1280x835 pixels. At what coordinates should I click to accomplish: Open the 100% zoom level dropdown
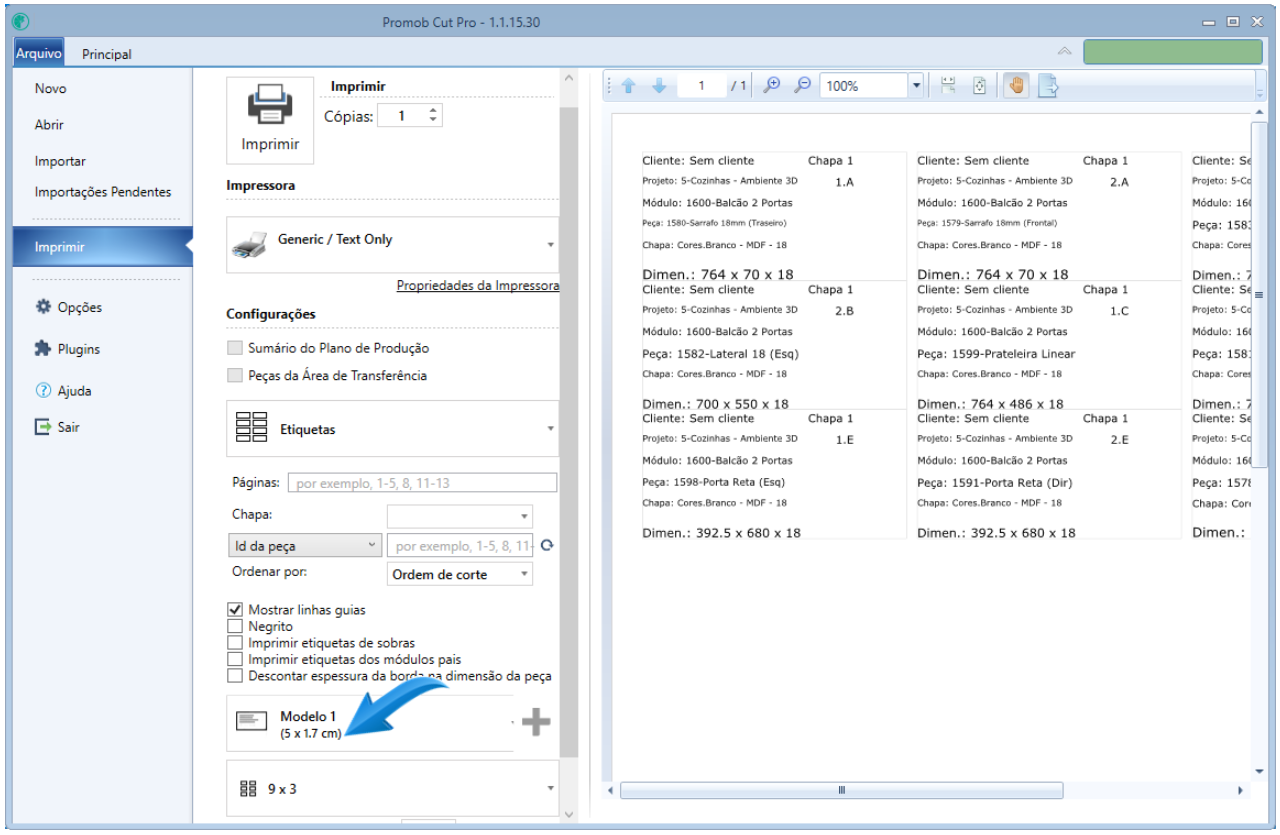tap(916, 86)
